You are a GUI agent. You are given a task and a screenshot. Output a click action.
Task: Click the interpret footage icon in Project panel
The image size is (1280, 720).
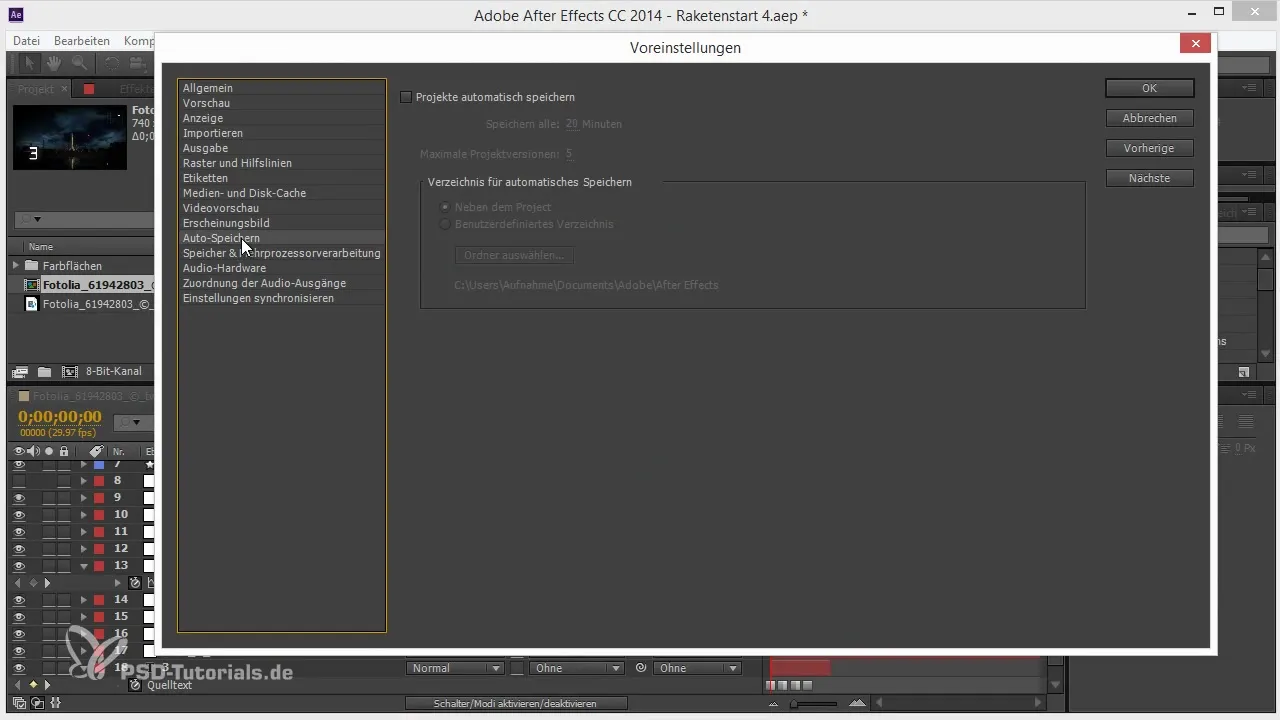20,371
